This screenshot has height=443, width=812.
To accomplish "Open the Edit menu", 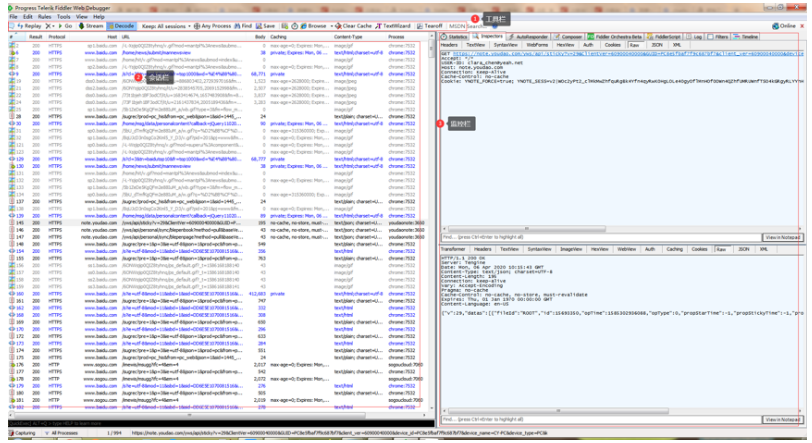I will coord(28,17).
